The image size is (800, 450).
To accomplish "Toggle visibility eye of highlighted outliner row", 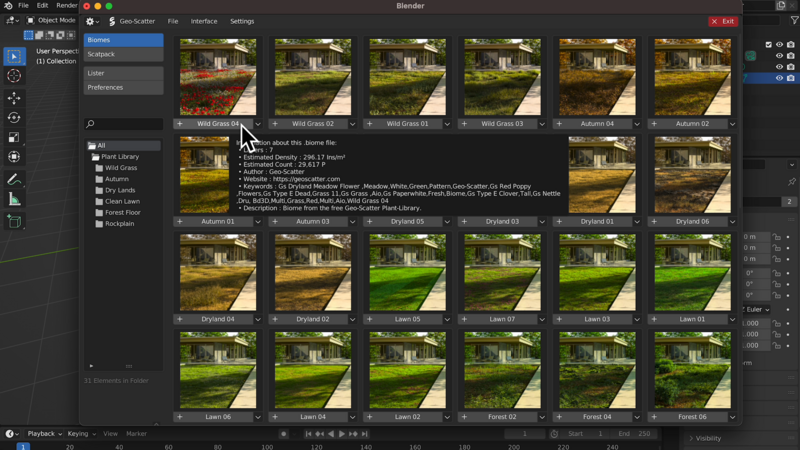I will click(779, 78).
